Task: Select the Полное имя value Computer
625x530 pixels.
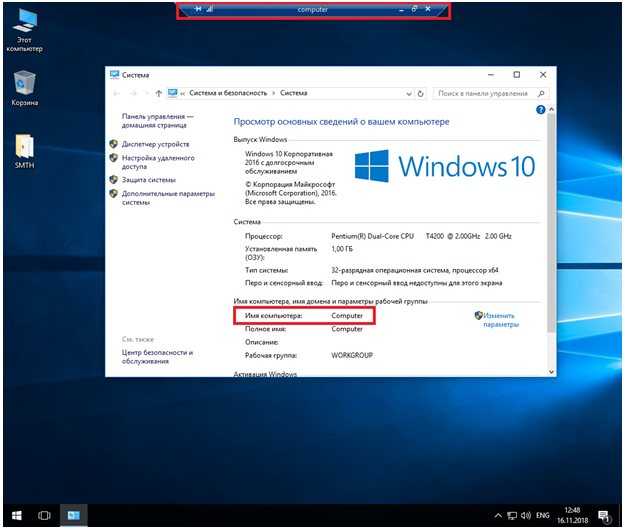Action: coord(347,329)
